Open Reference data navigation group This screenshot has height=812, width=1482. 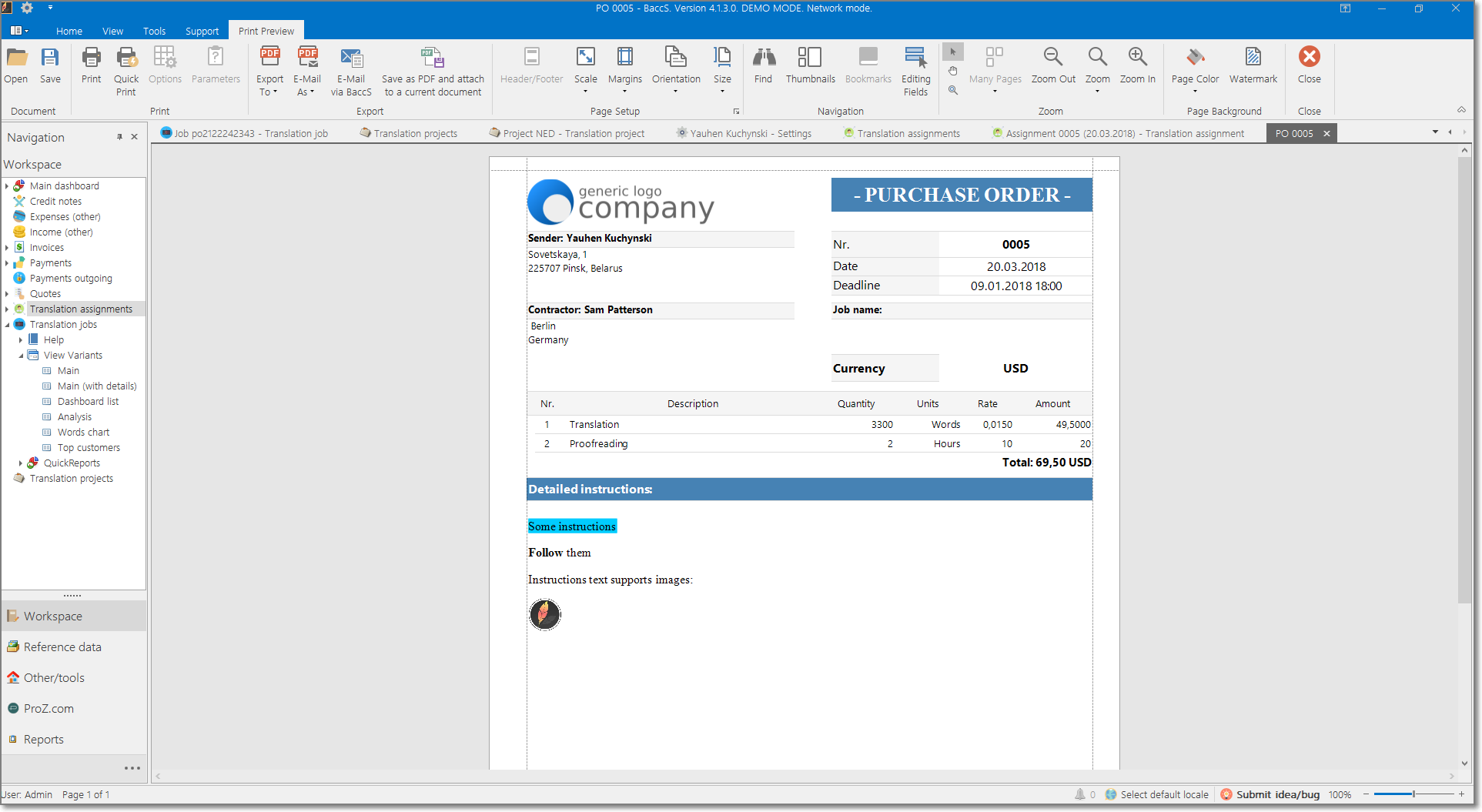(74, 647)
